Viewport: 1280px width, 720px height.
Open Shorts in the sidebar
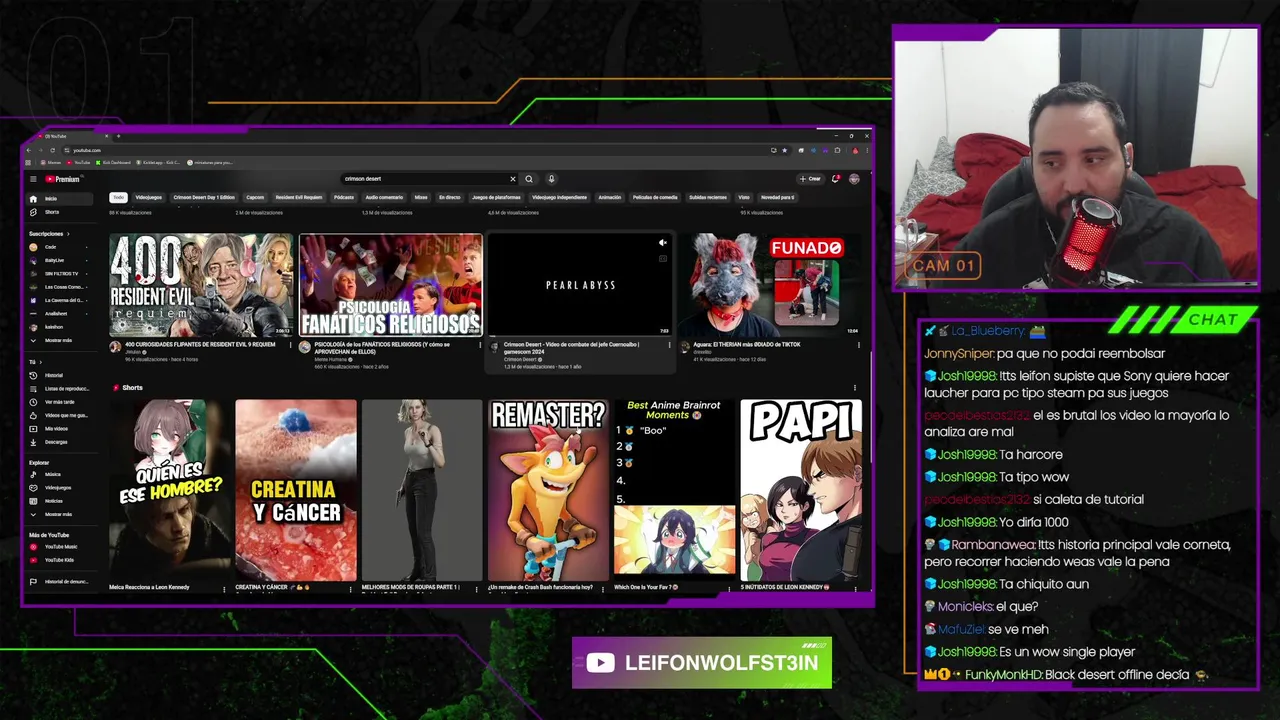[60, 212]
